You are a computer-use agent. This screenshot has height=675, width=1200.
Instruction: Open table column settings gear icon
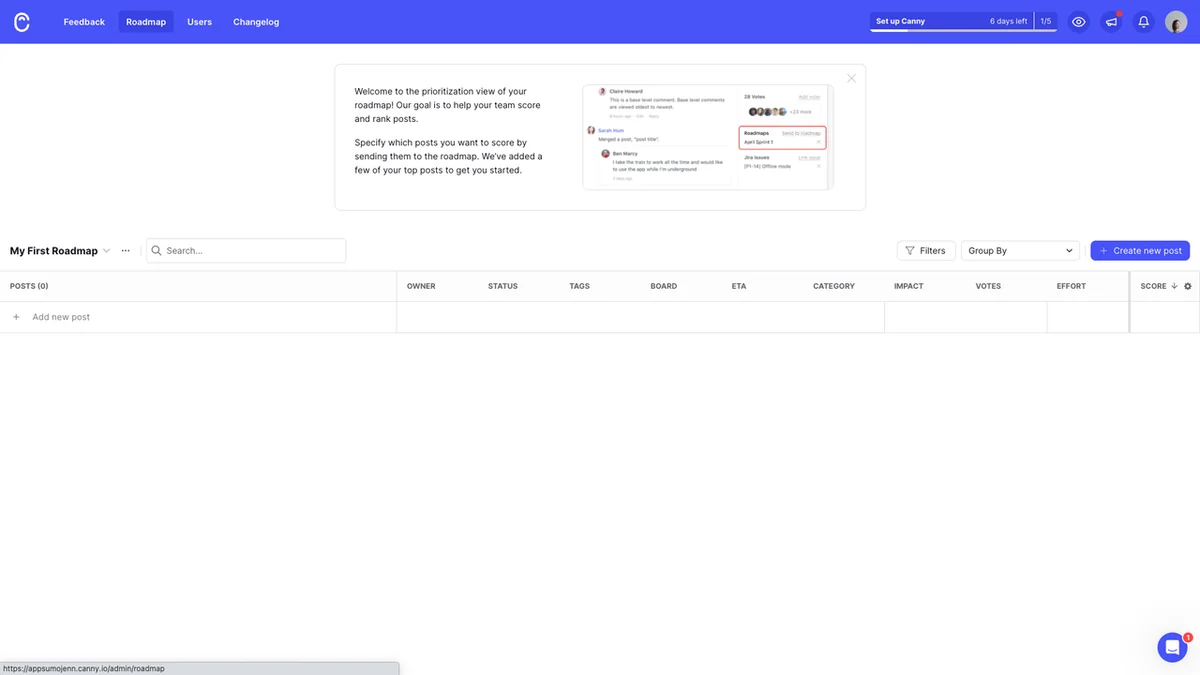(x=1188, y=286)
